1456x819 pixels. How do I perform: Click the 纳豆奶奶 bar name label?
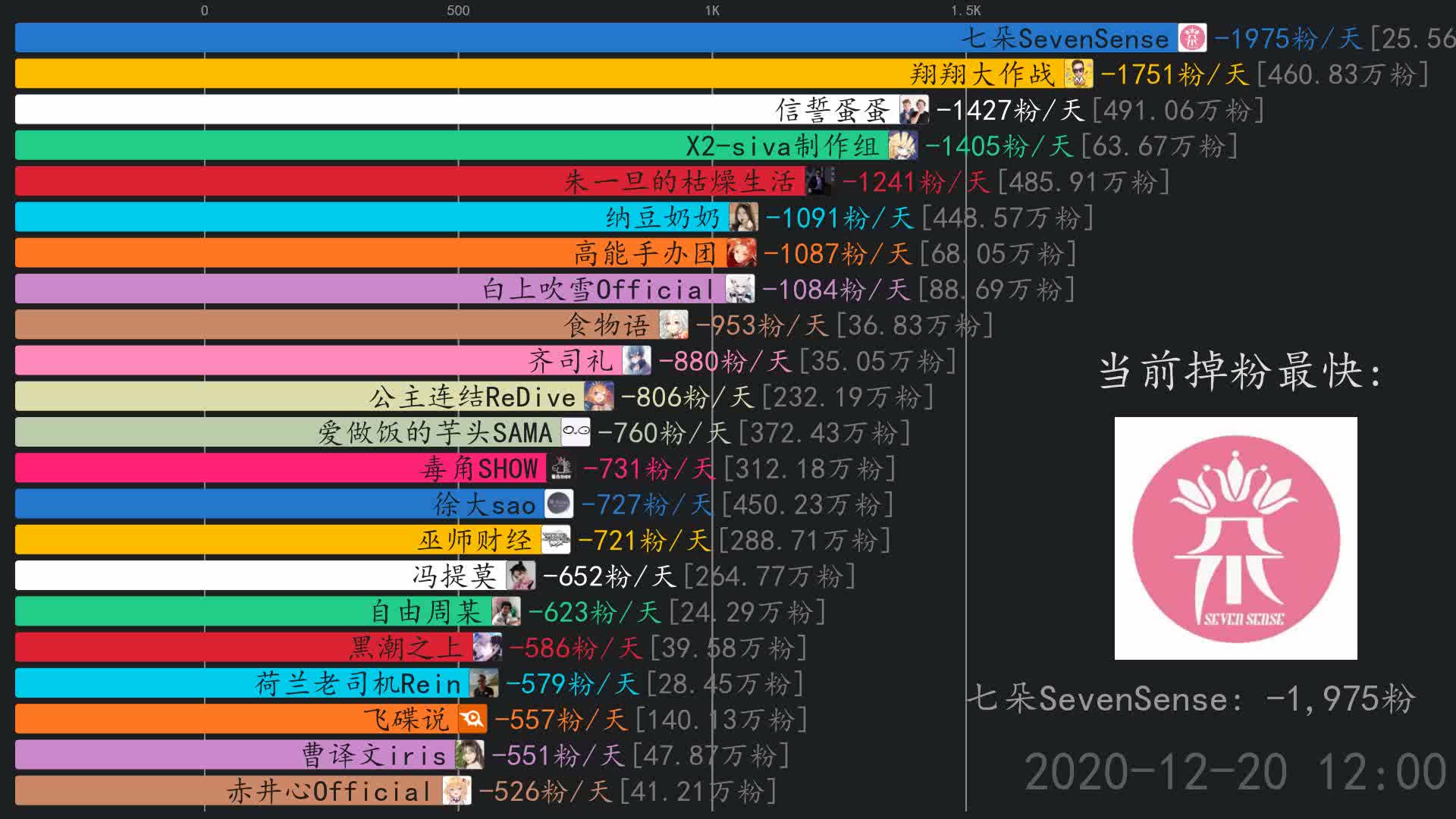click(x=663, y=218)
